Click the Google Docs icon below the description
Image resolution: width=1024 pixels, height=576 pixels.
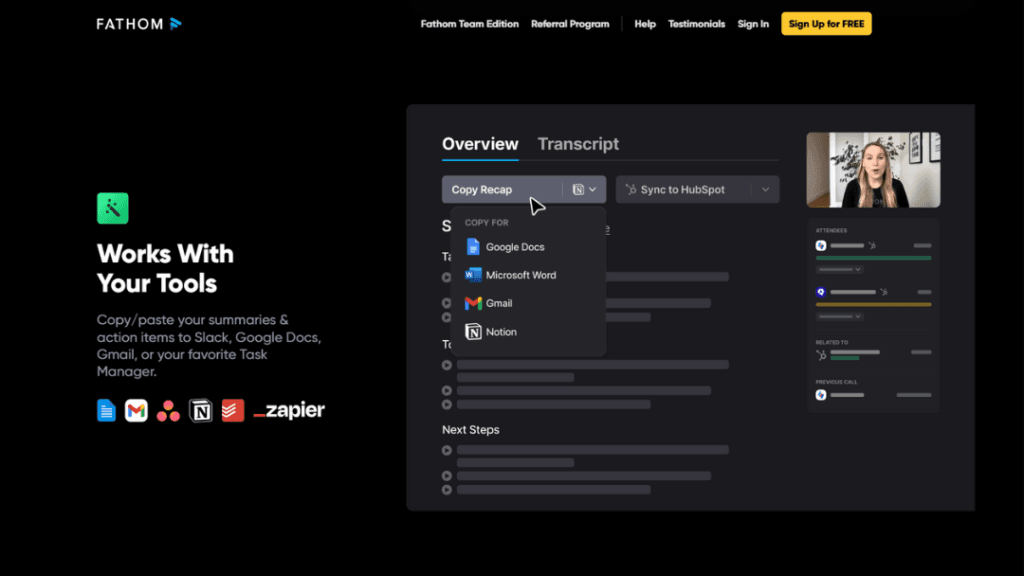tap(106, 410)
